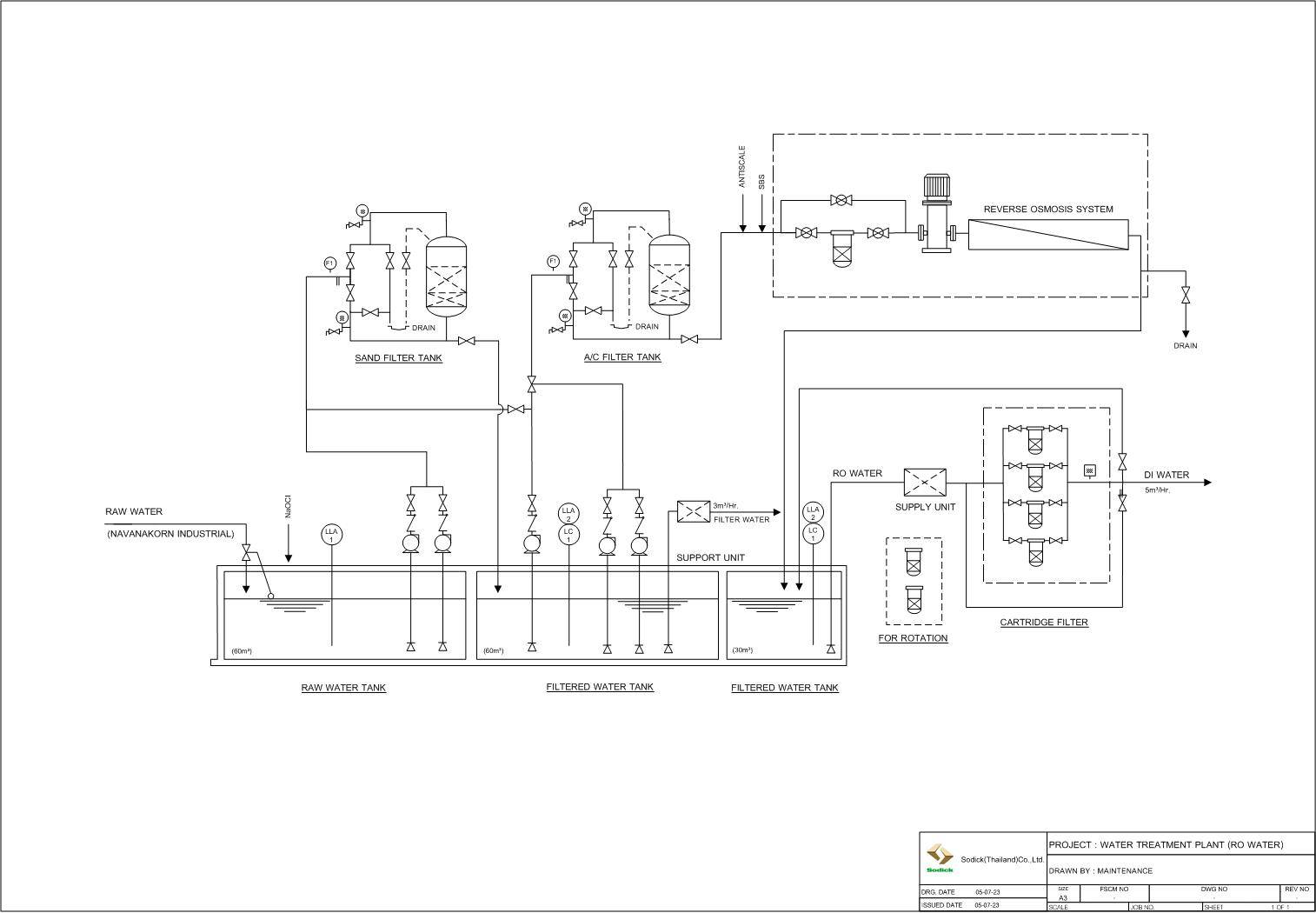Select the A/C FILTER TANK label
This screenshot has height=913, width=1316.
[622, 357]
